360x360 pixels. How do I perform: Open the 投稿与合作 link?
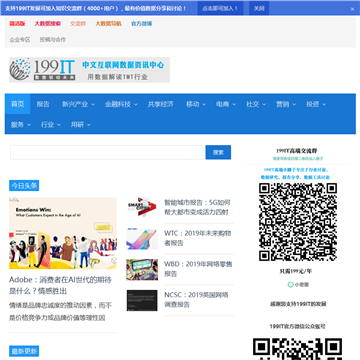pyautogui.click(x=53, y=39)
